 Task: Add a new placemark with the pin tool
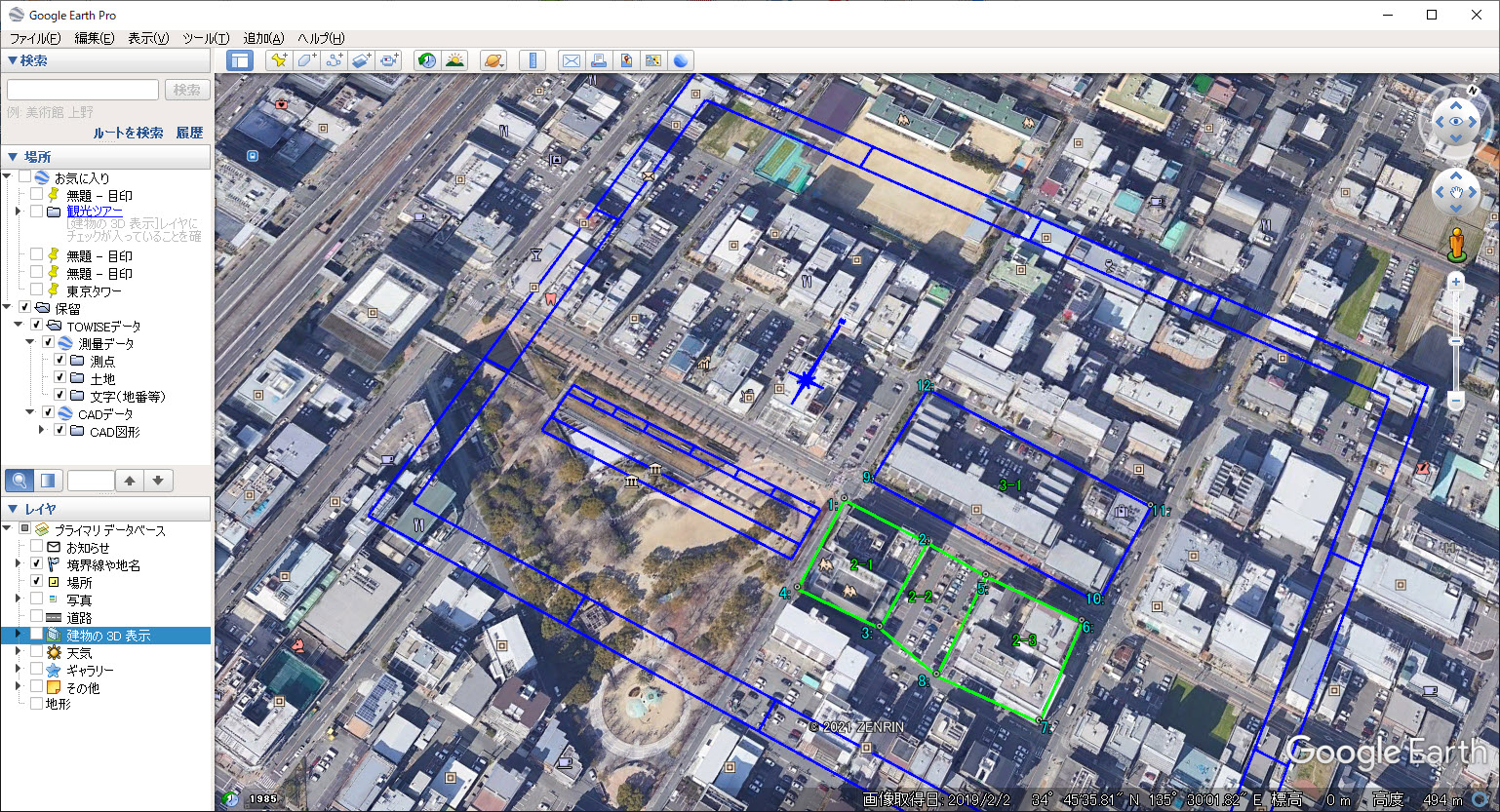[279, 60]
